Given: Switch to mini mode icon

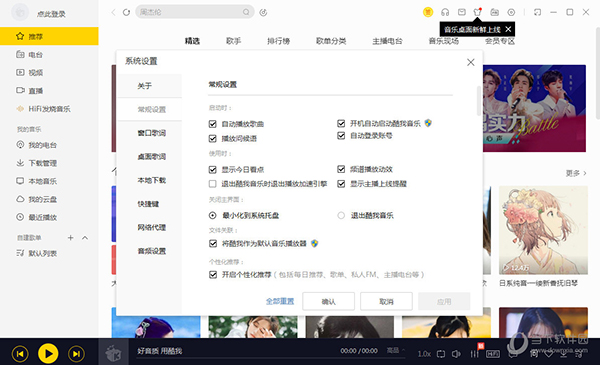Looking at the screenshot, I should 537,12.
